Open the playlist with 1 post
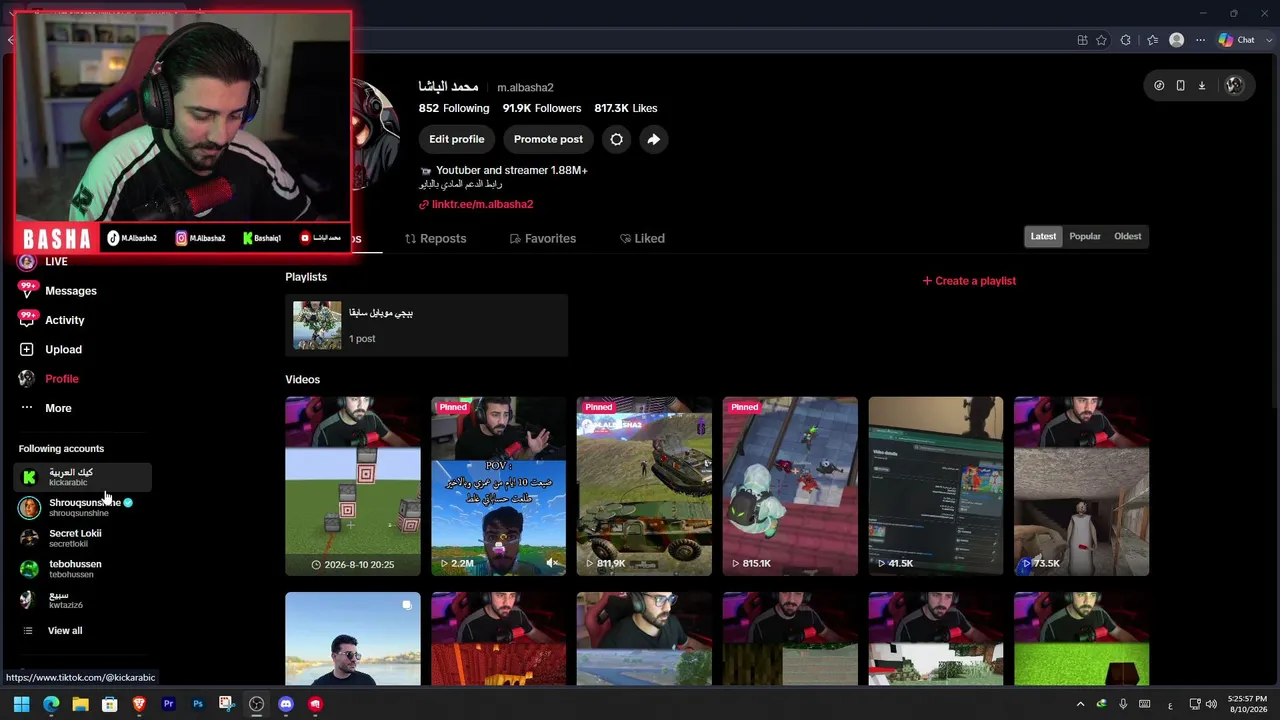 tap(426, 325)
